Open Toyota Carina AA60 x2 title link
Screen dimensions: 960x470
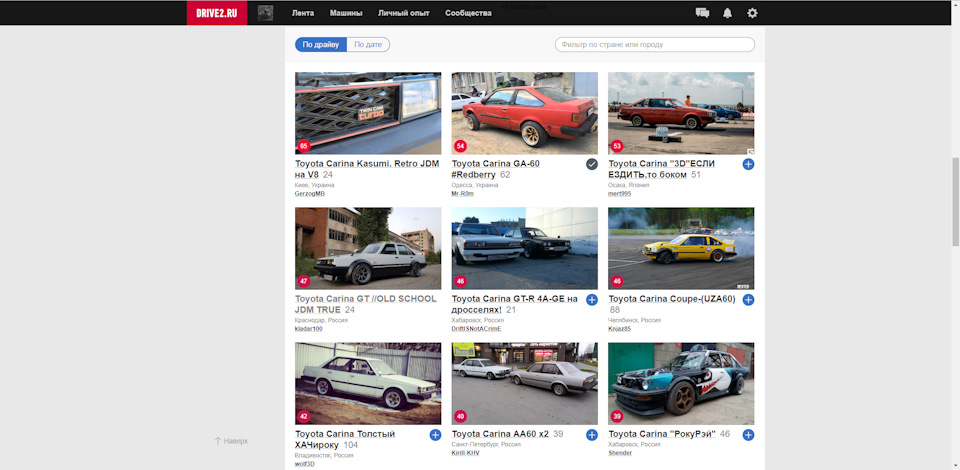pyautogui.click(x=500, y=434)
